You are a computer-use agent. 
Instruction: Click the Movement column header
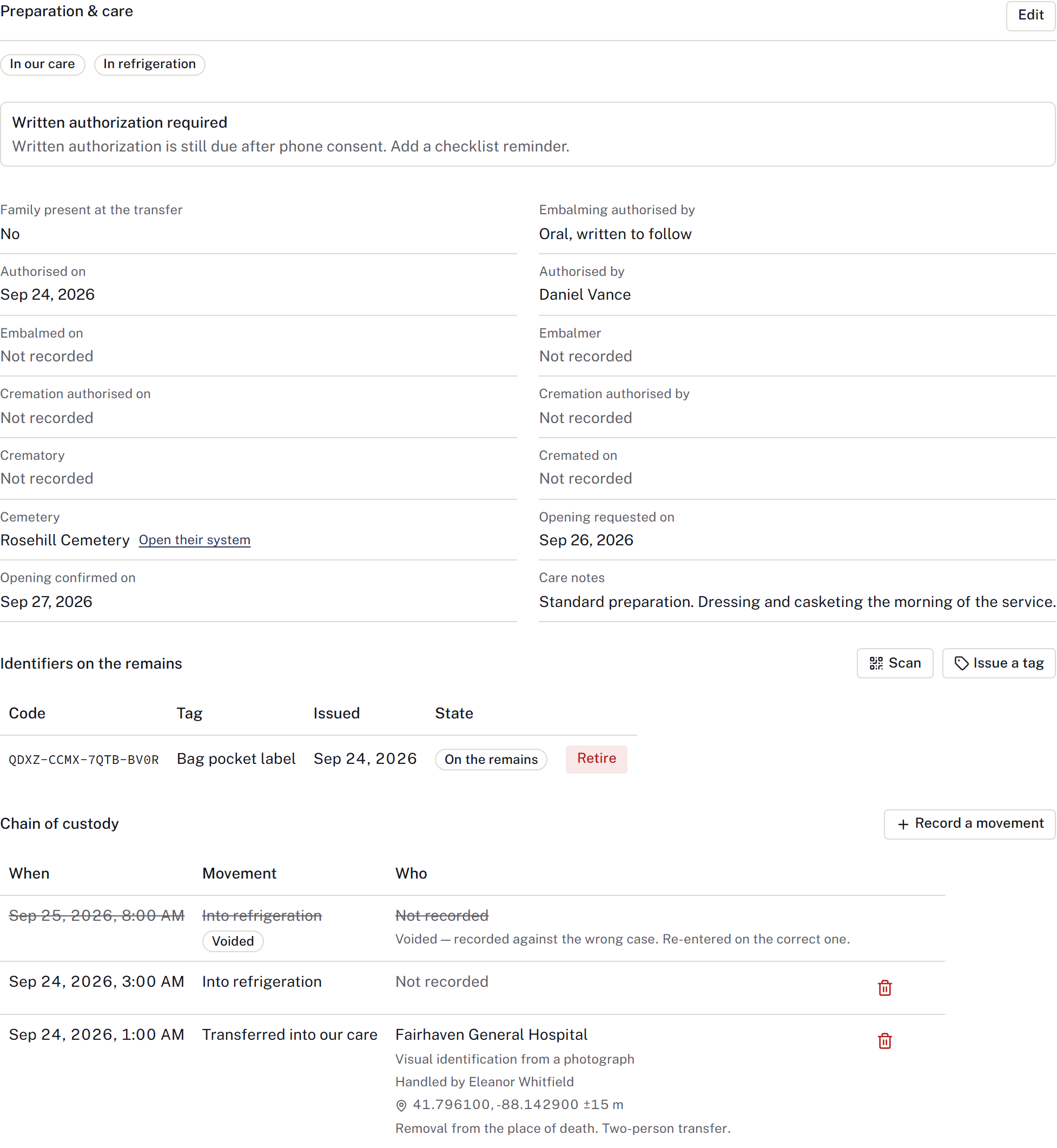click(239, 873)
